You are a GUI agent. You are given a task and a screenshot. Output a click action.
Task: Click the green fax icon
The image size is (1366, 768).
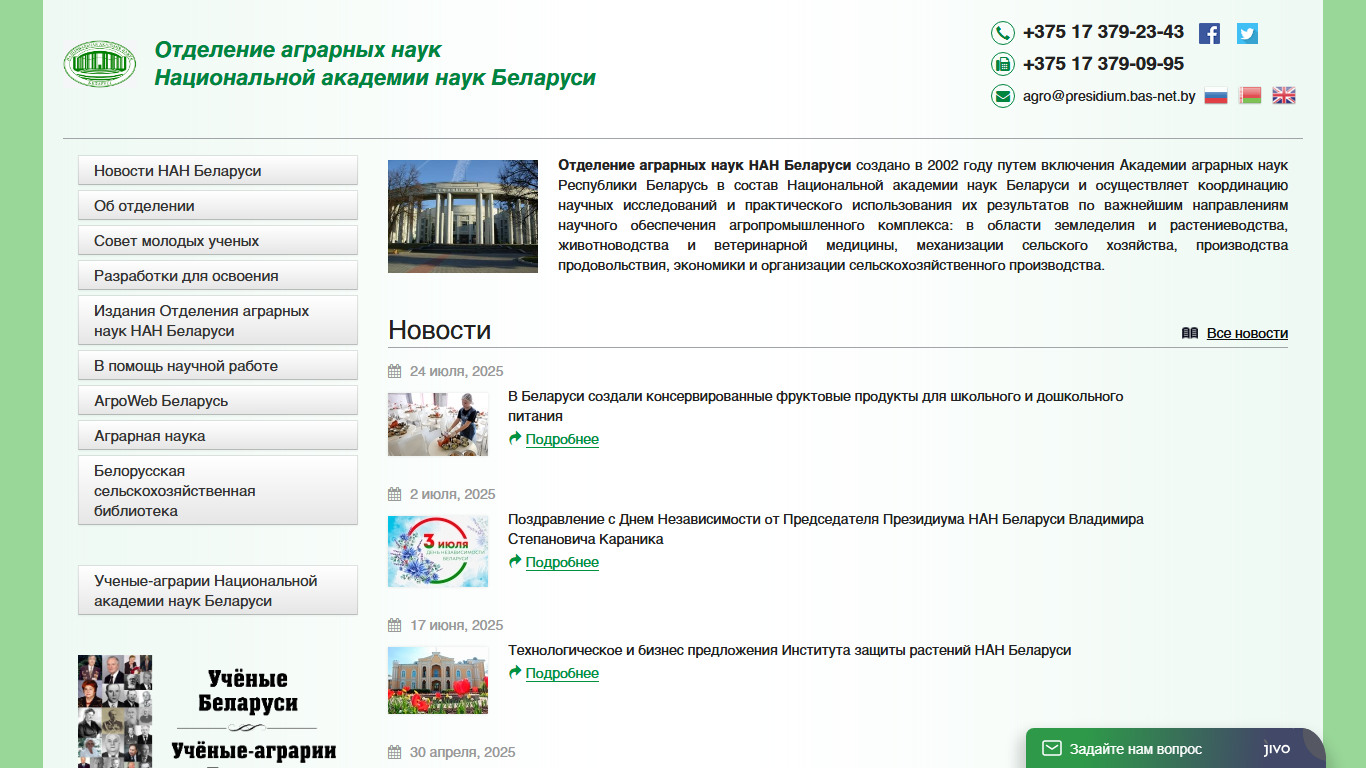tap(1002, 64)
